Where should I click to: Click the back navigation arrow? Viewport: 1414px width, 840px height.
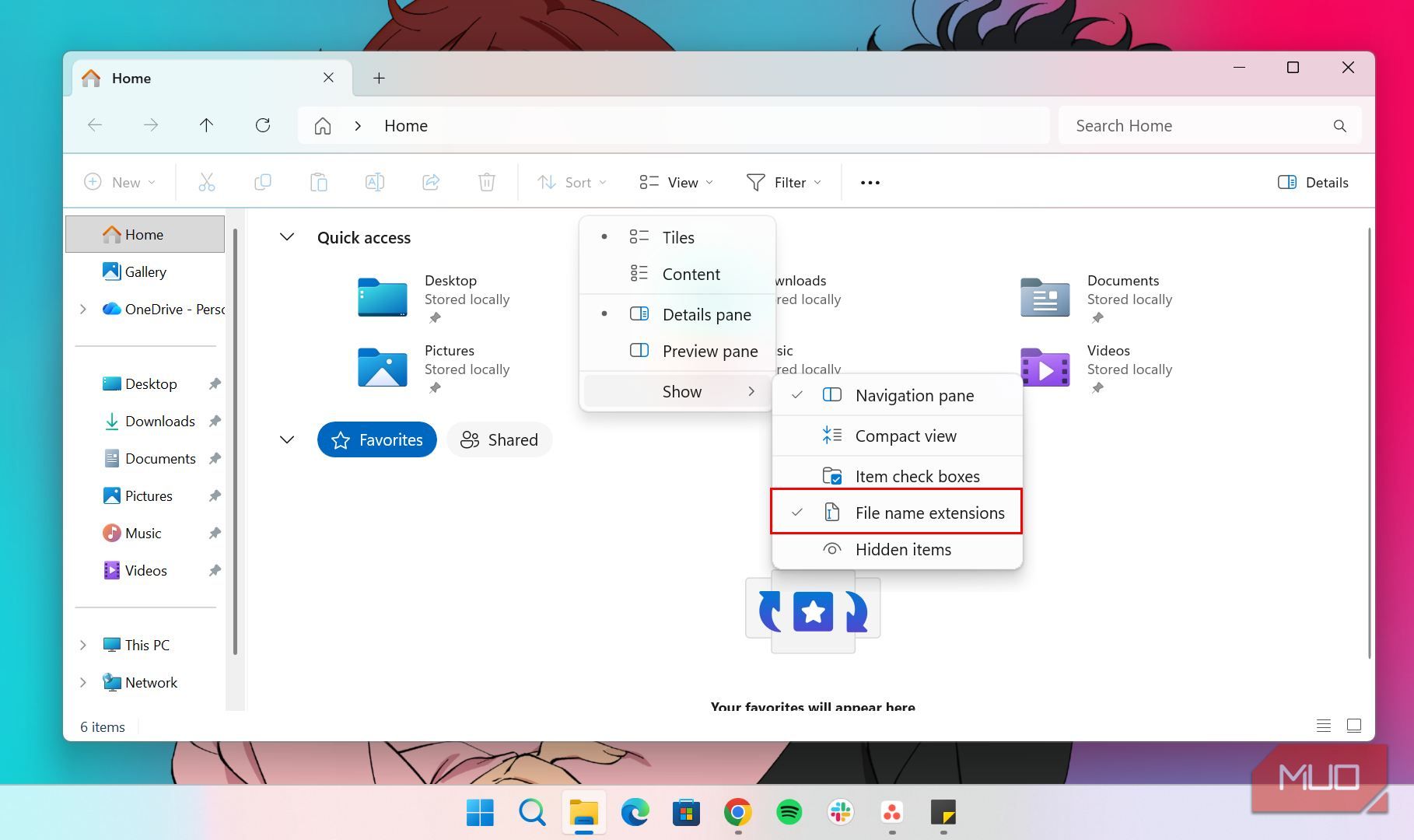pos(95,125)
